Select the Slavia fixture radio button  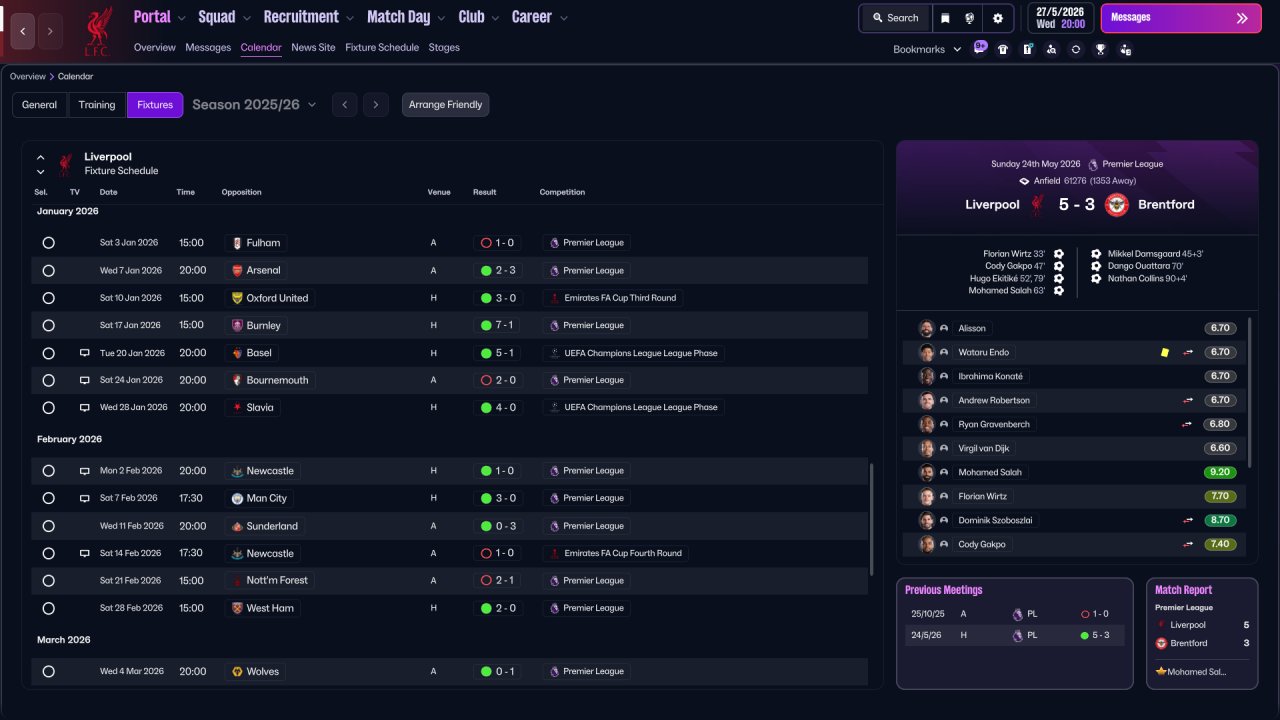(48, 407)
